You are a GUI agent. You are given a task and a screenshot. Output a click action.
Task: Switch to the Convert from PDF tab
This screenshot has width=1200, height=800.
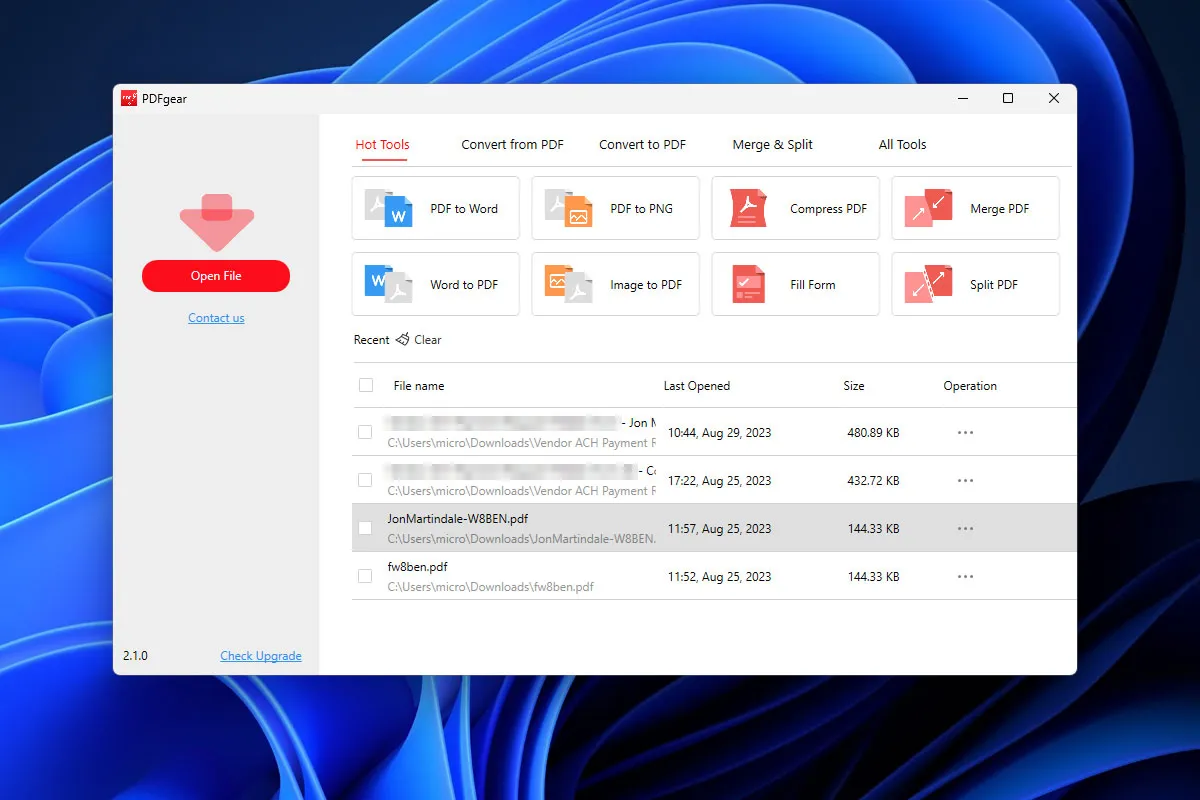pyautogui.click(x=512, y=144)
